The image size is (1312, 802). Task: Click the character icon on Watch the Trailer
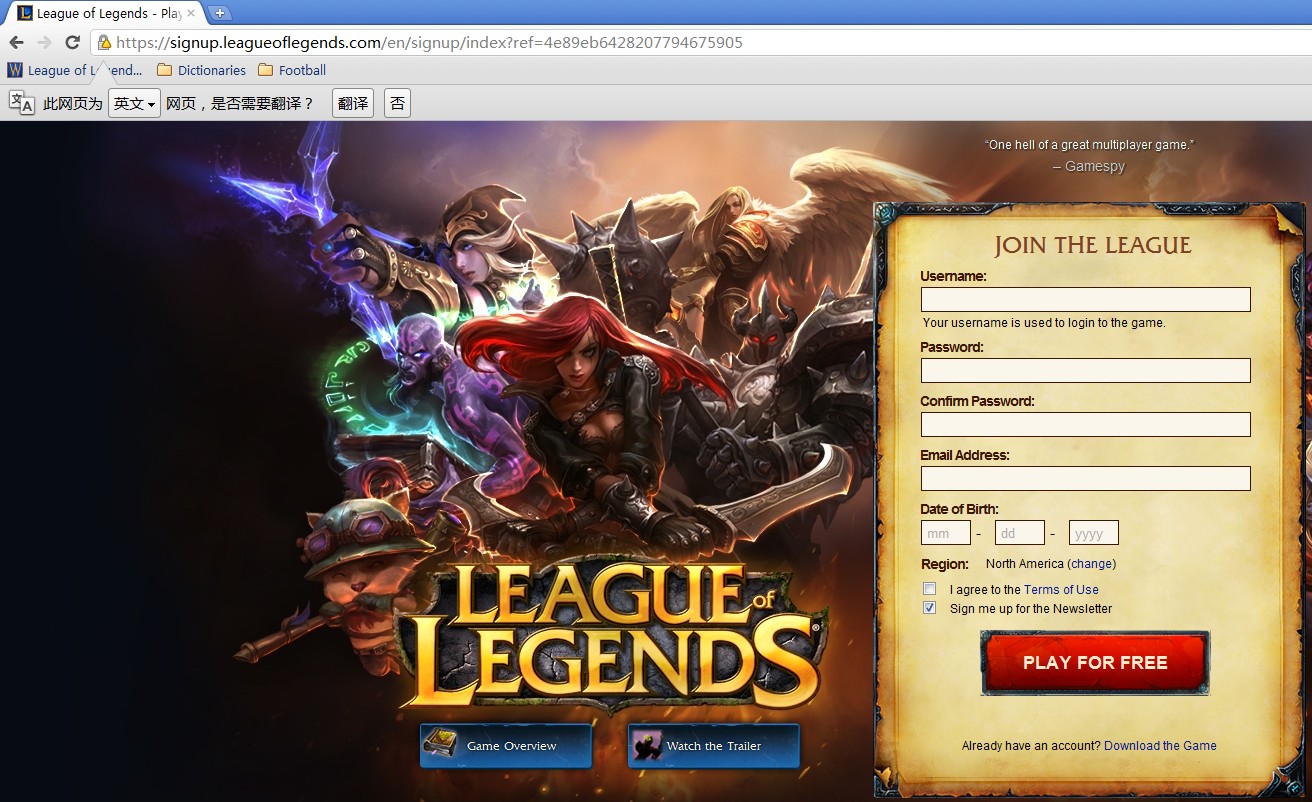point(649,745)
